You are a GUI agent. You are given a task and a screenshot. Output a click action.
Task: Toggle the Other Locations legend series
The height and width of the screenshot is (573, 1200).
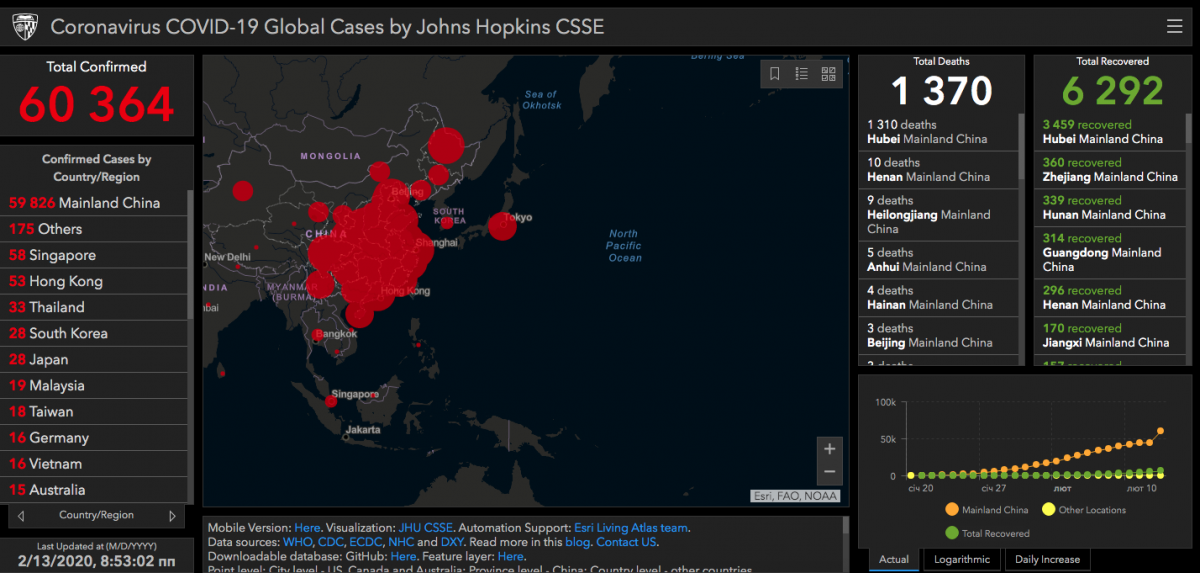coord(1049,510)
